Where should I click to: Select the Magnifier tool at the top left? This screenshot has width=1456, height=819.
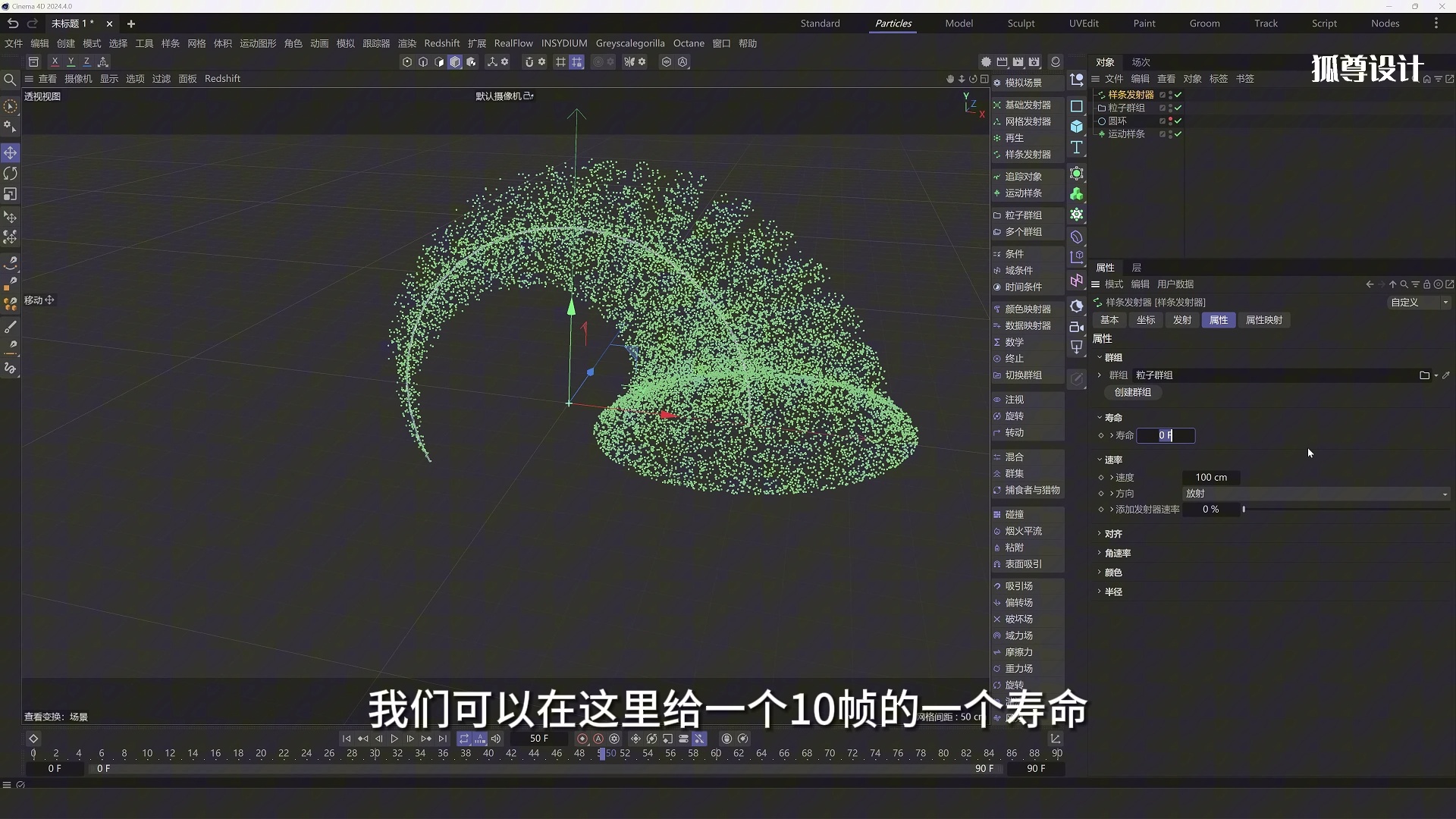coord(11,80)
